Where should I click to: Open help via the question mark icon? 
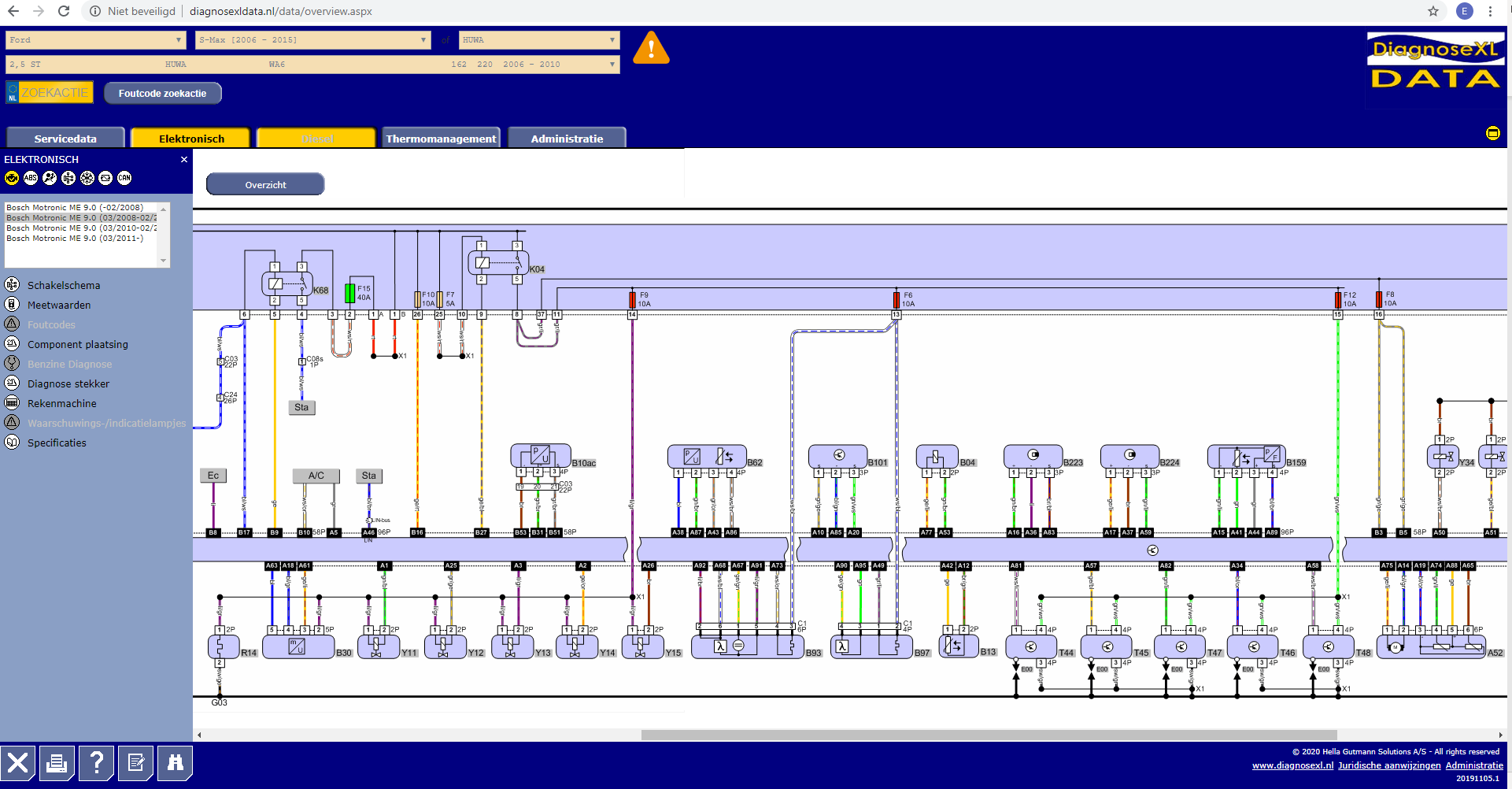[x=96, y=763]
